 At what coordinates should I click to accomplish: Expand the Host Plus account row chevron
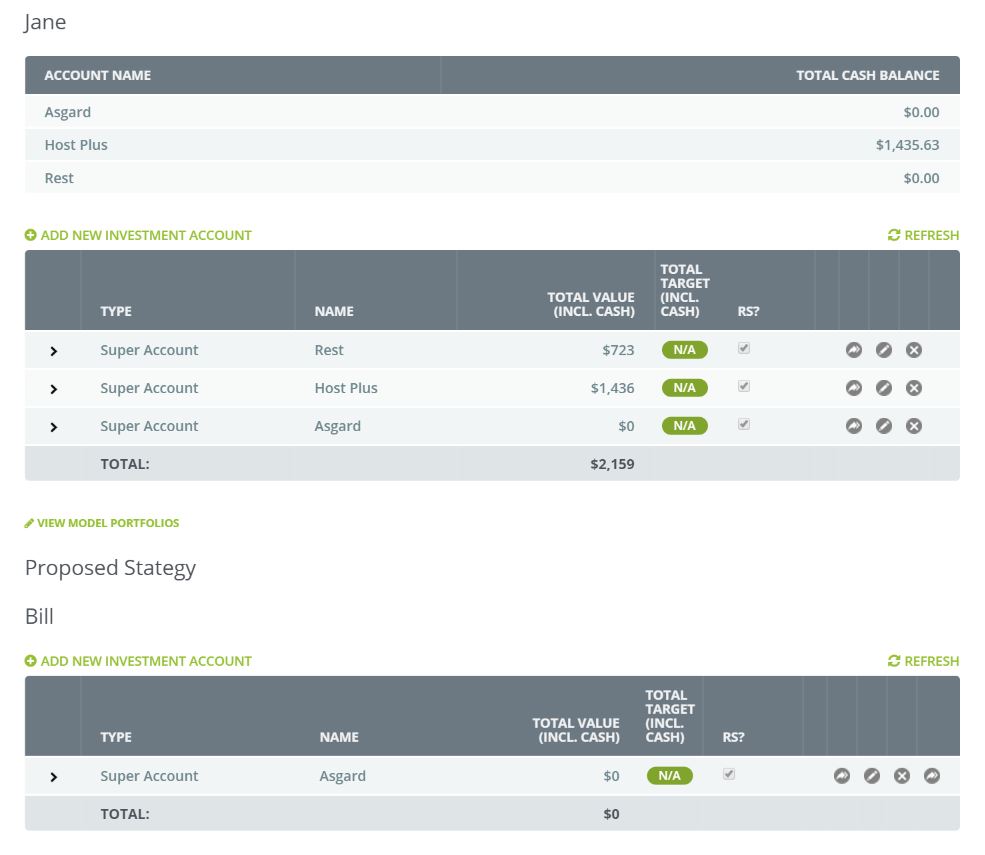[x=54, y=389]
